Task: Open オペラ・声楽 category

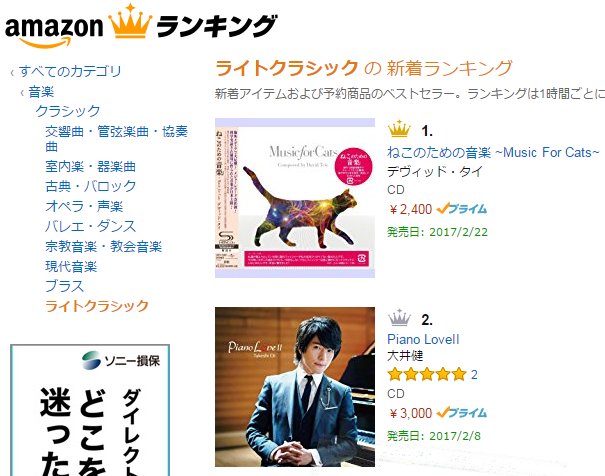Action: pyautogui.click(x=84, y=206)
